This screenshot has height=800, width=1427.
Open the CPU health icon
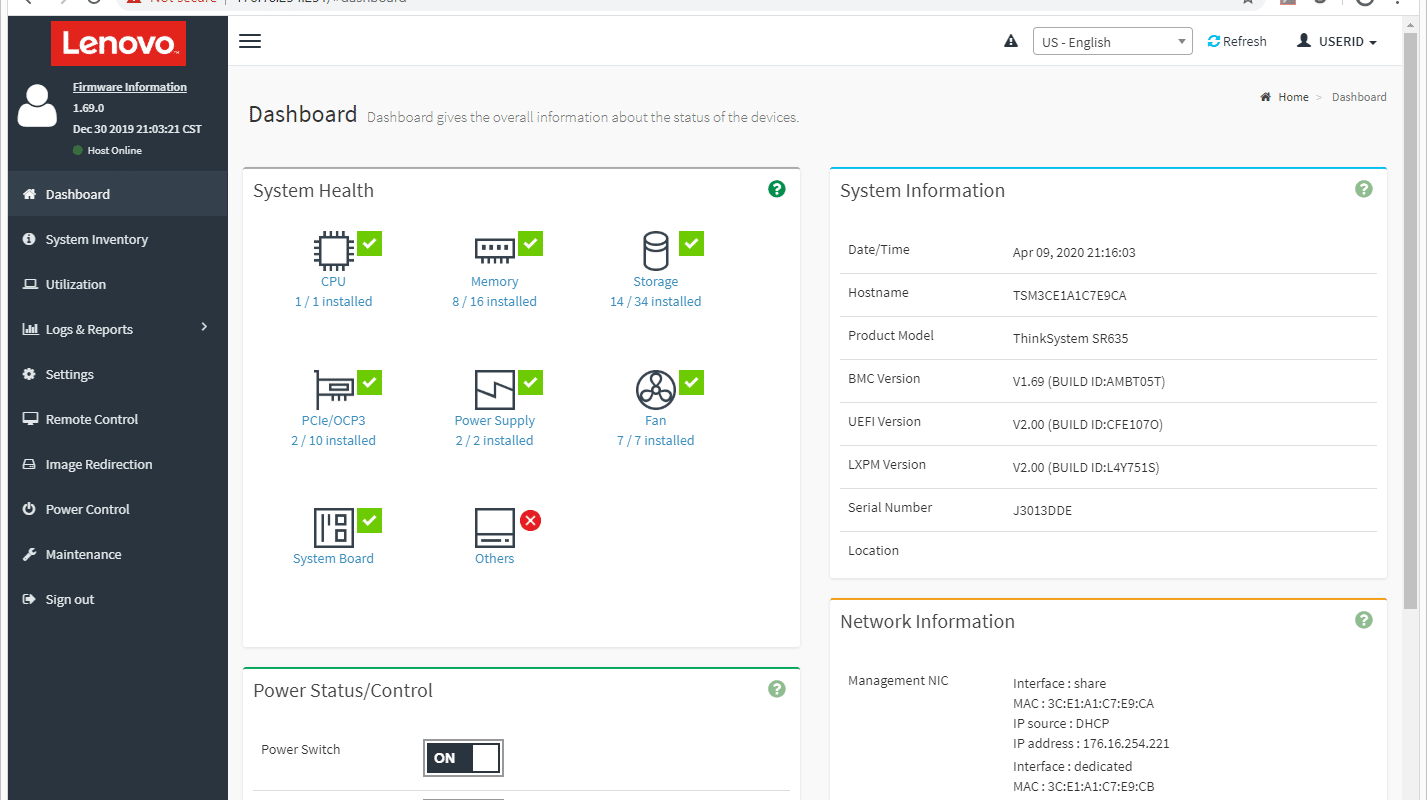[x=333, y=251]
